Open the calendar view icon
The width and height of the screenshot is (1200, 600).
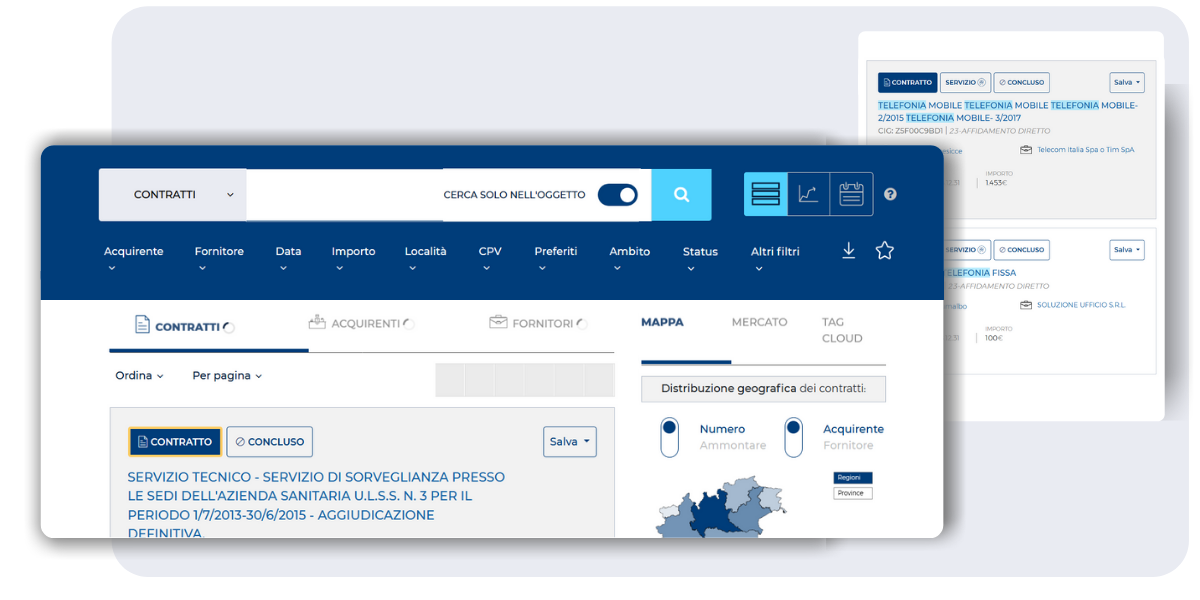[x=851, y=194]
